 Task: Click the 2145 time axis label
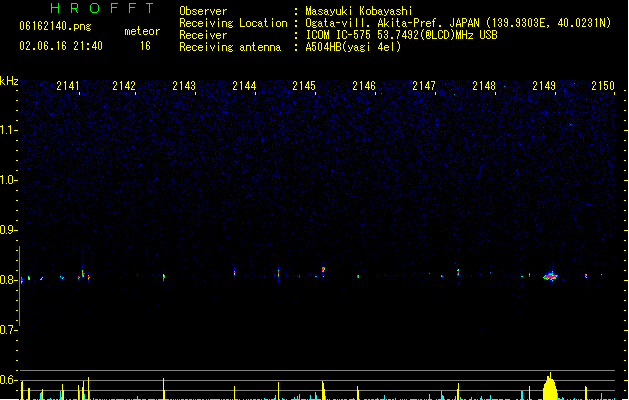(x=304, y=86)
